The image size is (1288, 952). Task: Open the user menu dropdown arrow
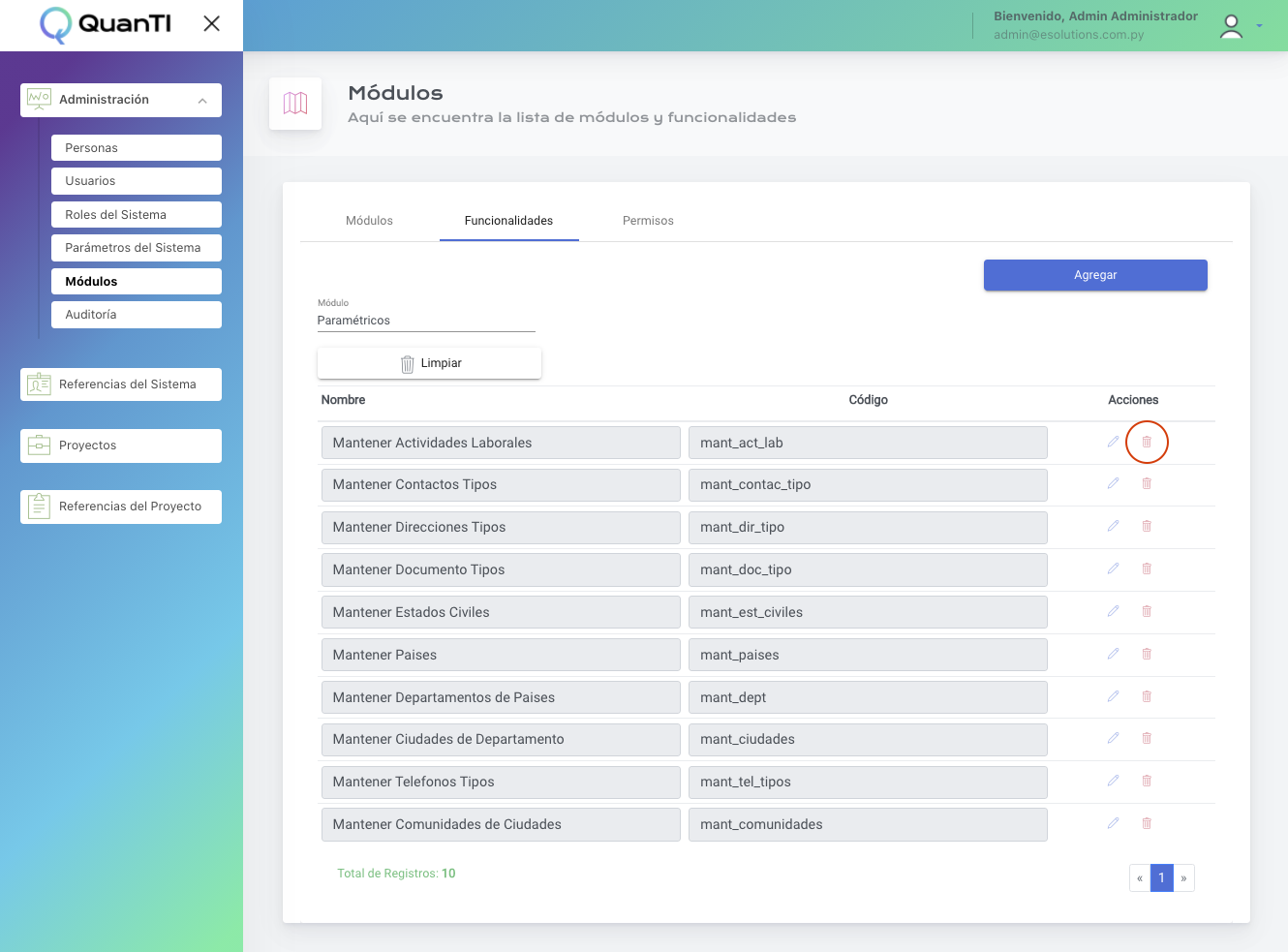click(x=1259, y=26)
